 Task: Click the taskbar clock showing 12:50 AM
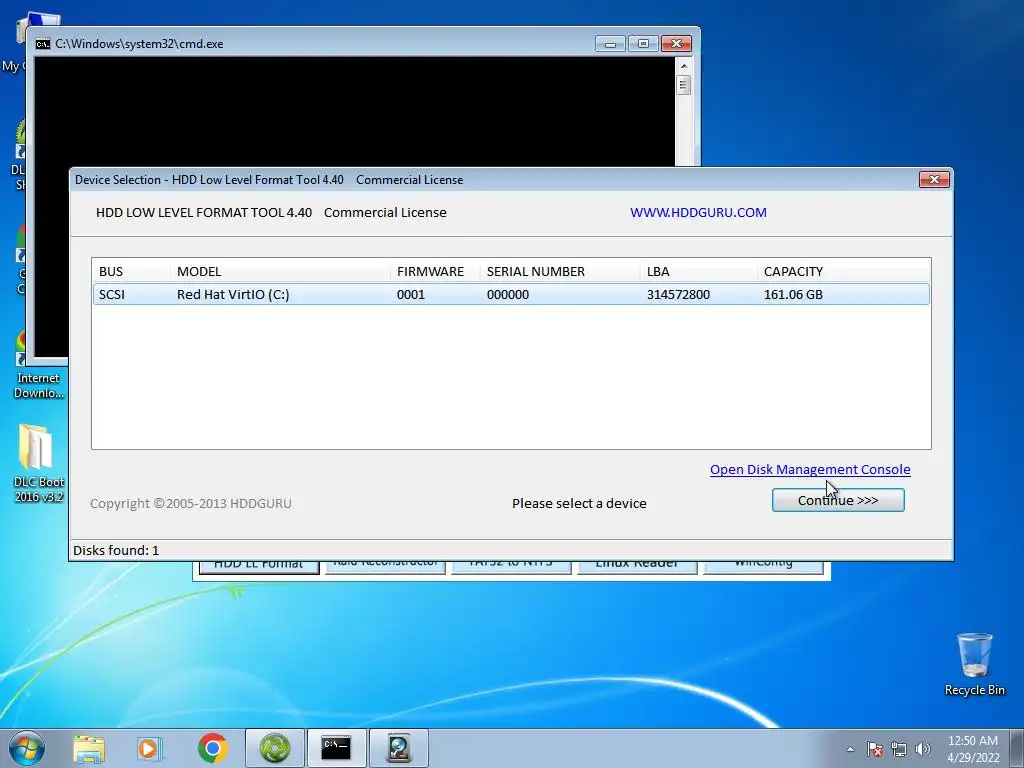[x=973, y=749]
